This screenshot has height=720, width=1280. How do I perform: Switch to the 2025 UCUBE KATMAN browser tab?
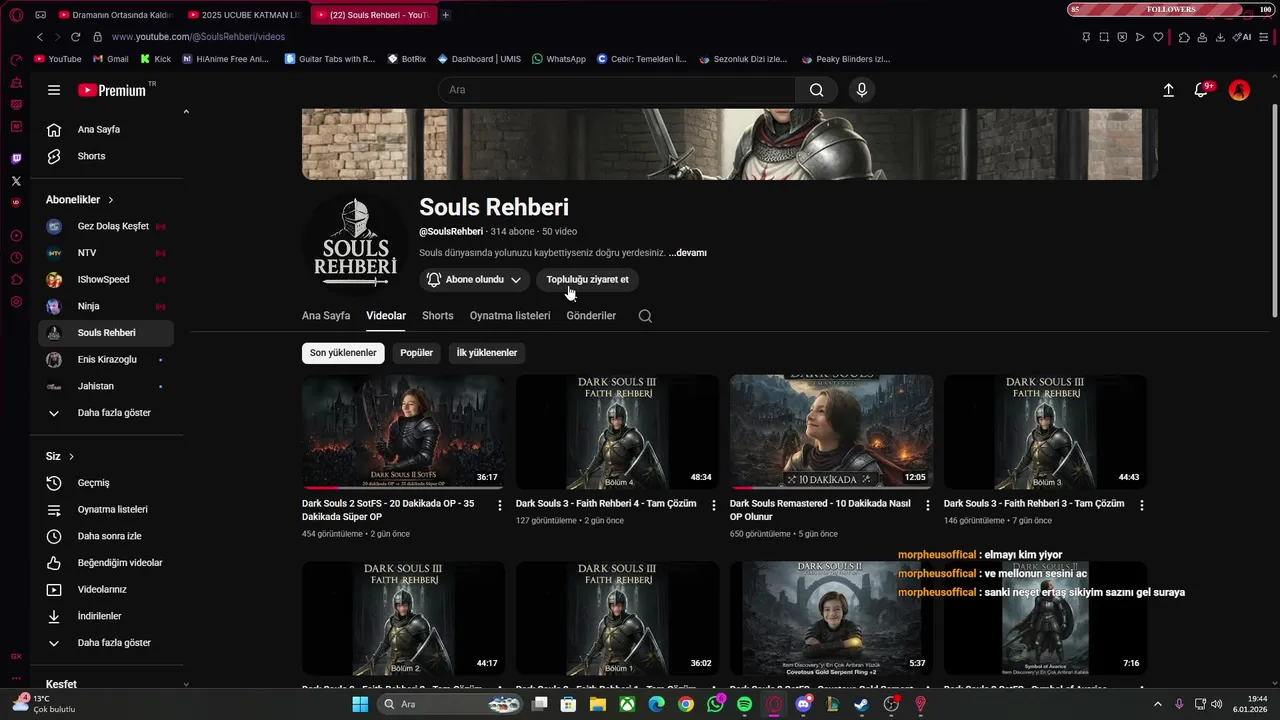(x=245, y=15)
